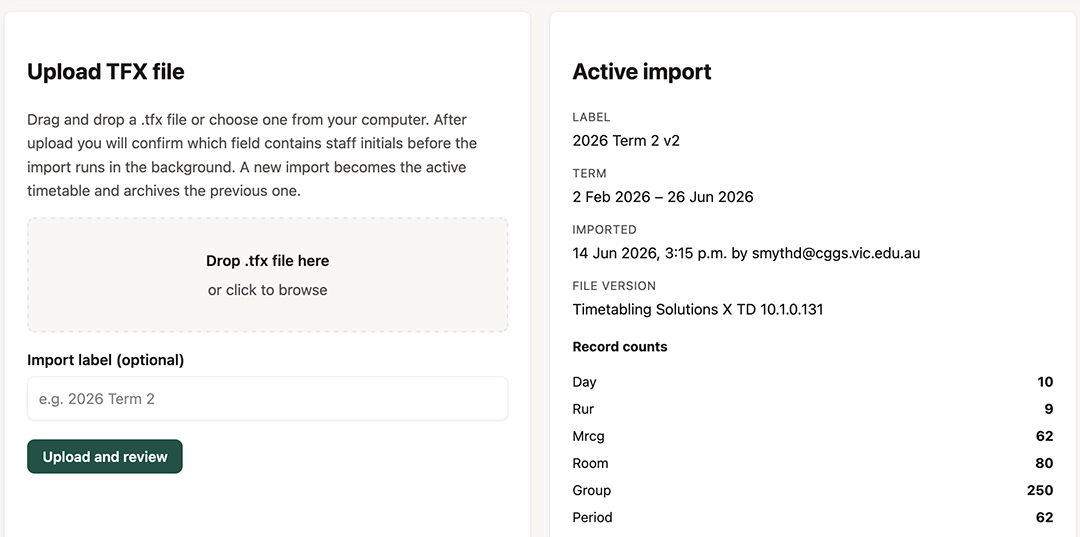Image resolution: width=1080 pixels, height=537 pixels.
Task: Click the Record counts heading
Action: tap(620, 347)
